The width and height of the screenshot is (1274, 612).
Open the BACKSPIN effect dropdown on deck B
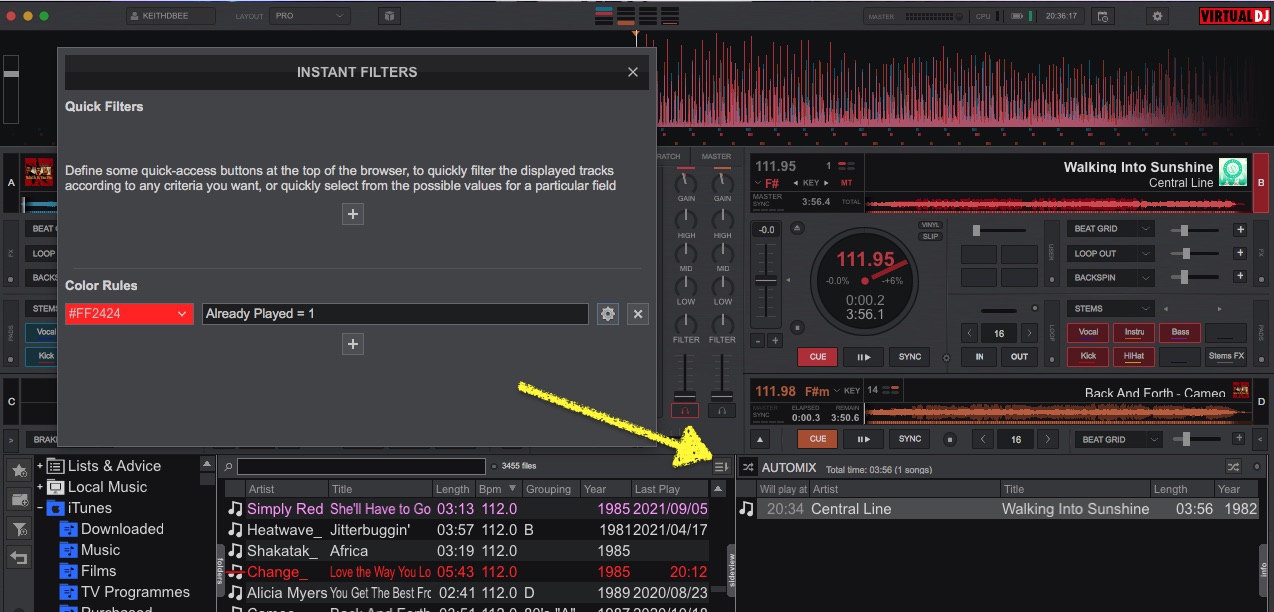point(1110,277)
